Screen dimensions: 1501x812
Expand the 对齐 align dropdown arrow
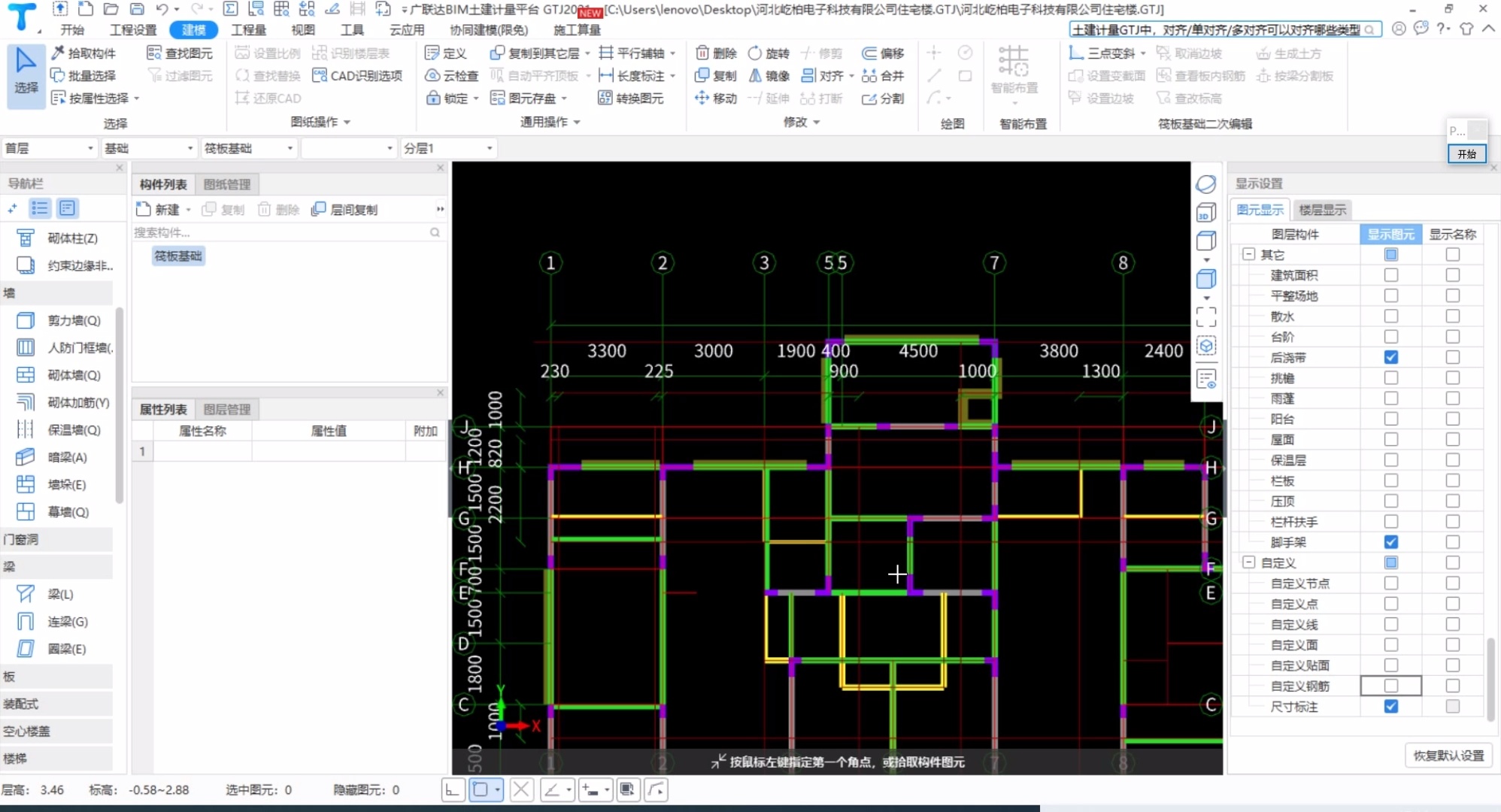click(851, 76)
